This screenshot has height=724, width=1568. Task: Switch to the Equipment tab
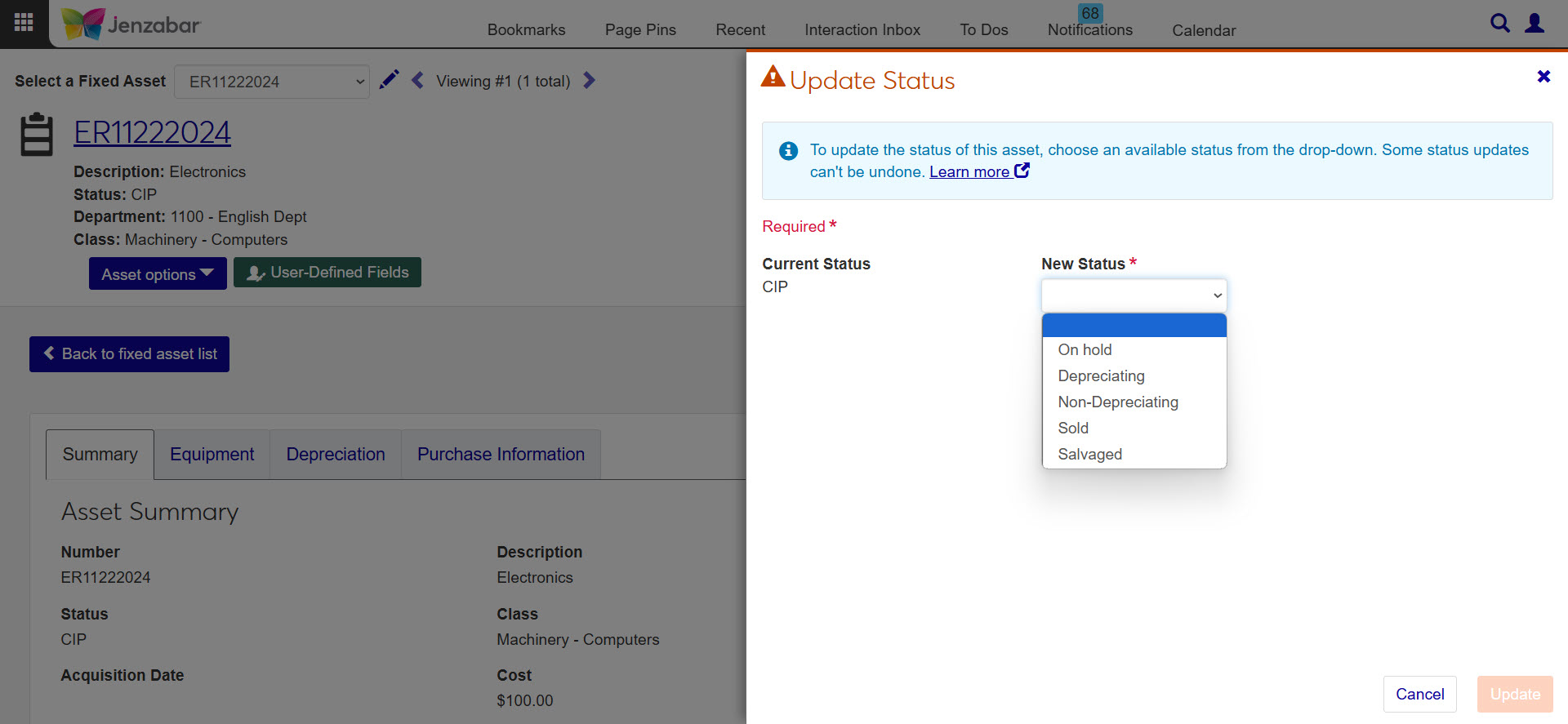point(212,454)
